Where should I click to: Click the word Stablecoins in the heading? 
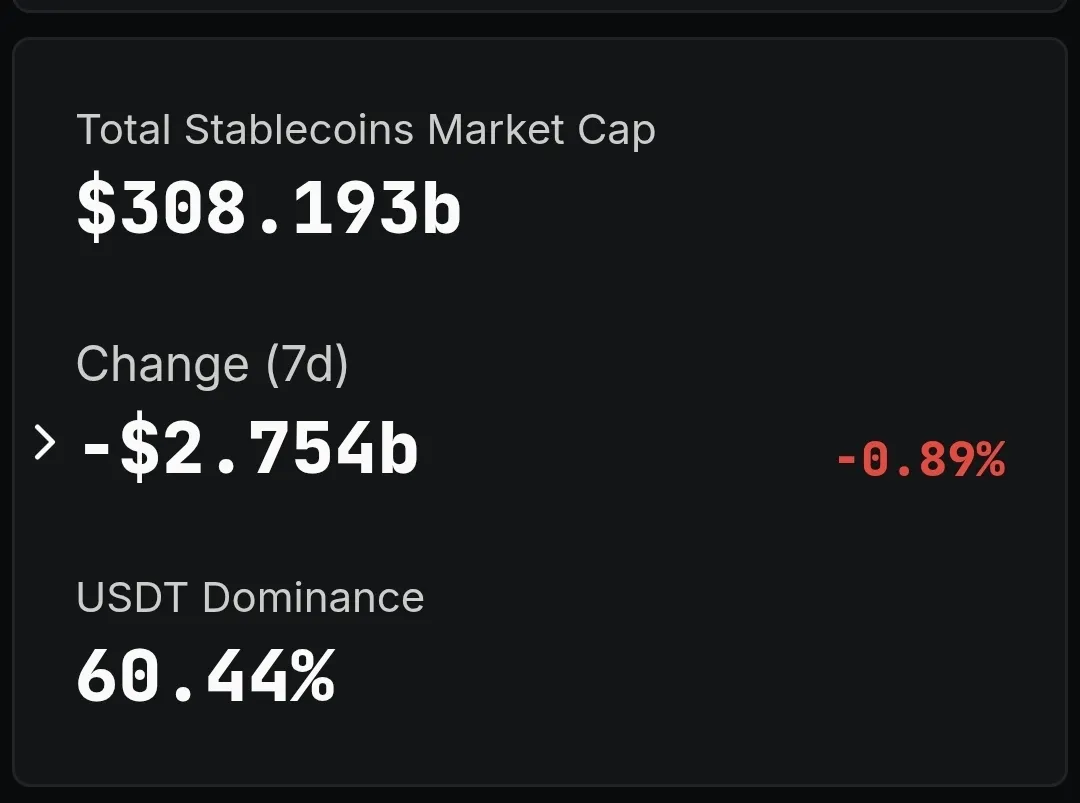(x=300, y=131)
